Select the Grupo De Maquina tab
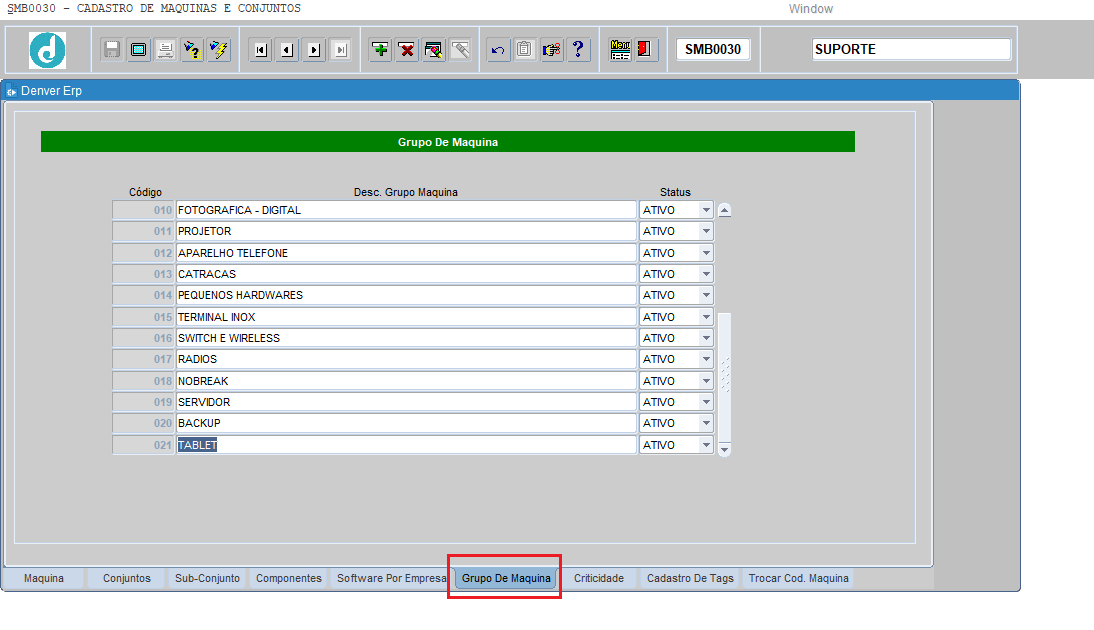Image resolution: width=1094 pixels, height=630 pixels. 506,578
